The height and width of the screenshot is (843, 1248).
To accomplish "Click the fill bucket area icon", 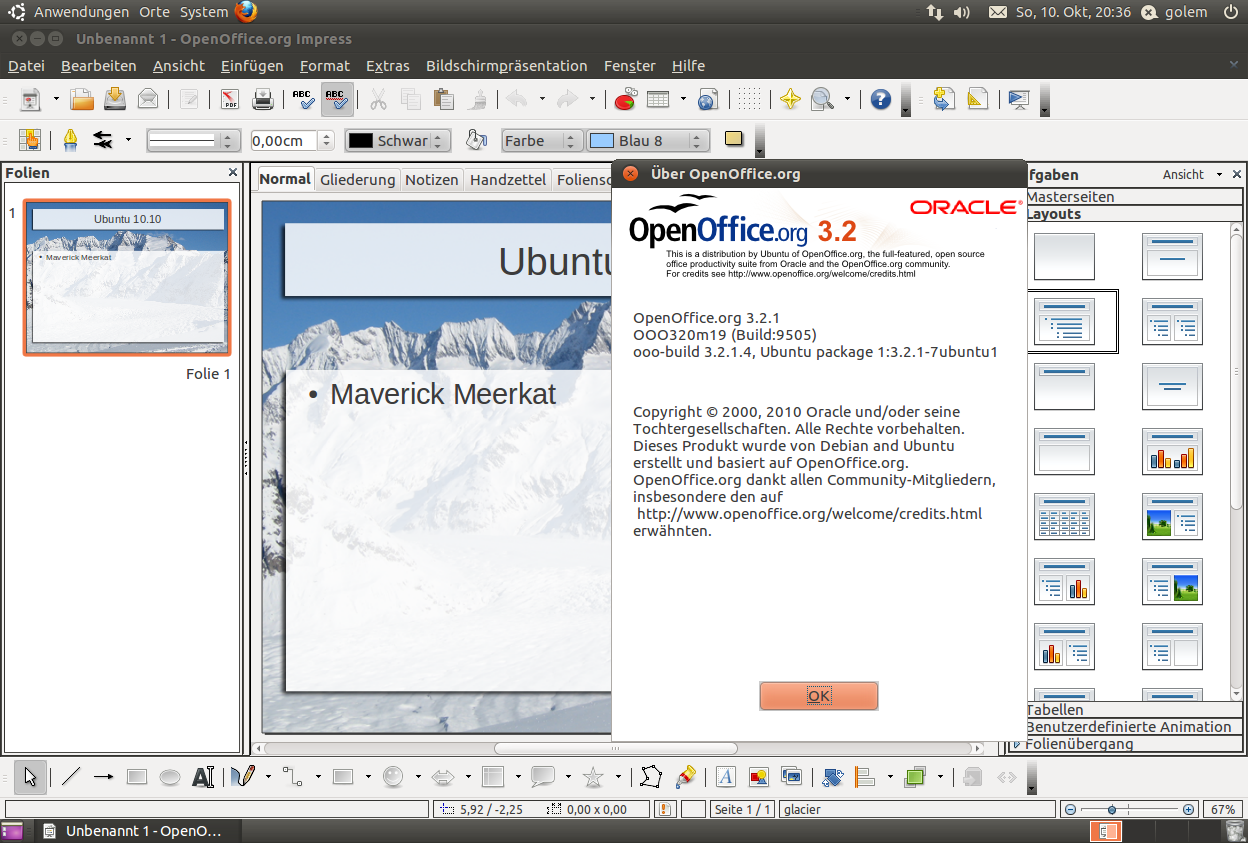I will pyautogui.click(x=476, y=140).
